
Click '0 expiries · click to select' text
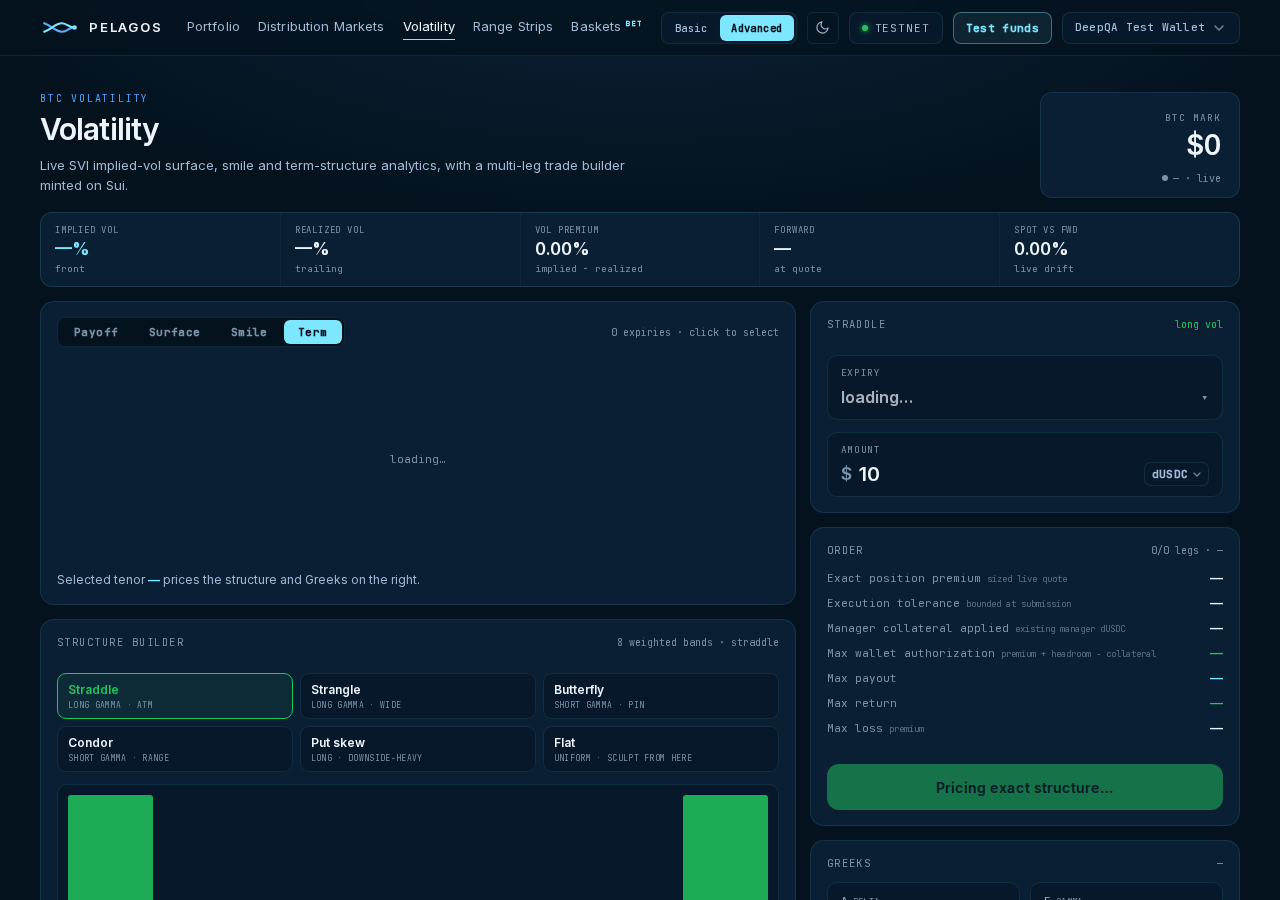695,332
